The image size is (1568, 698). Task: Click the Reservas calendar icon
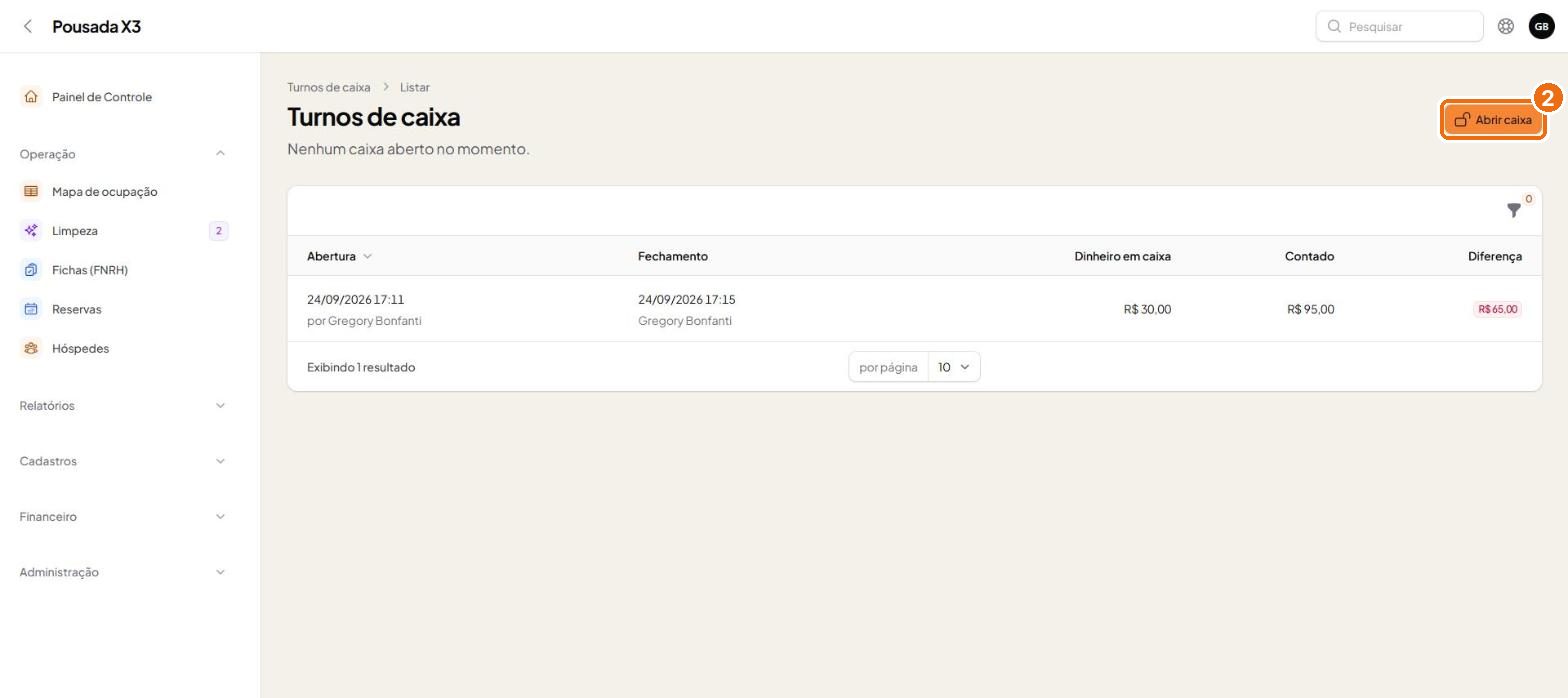[x=31, y=309]
